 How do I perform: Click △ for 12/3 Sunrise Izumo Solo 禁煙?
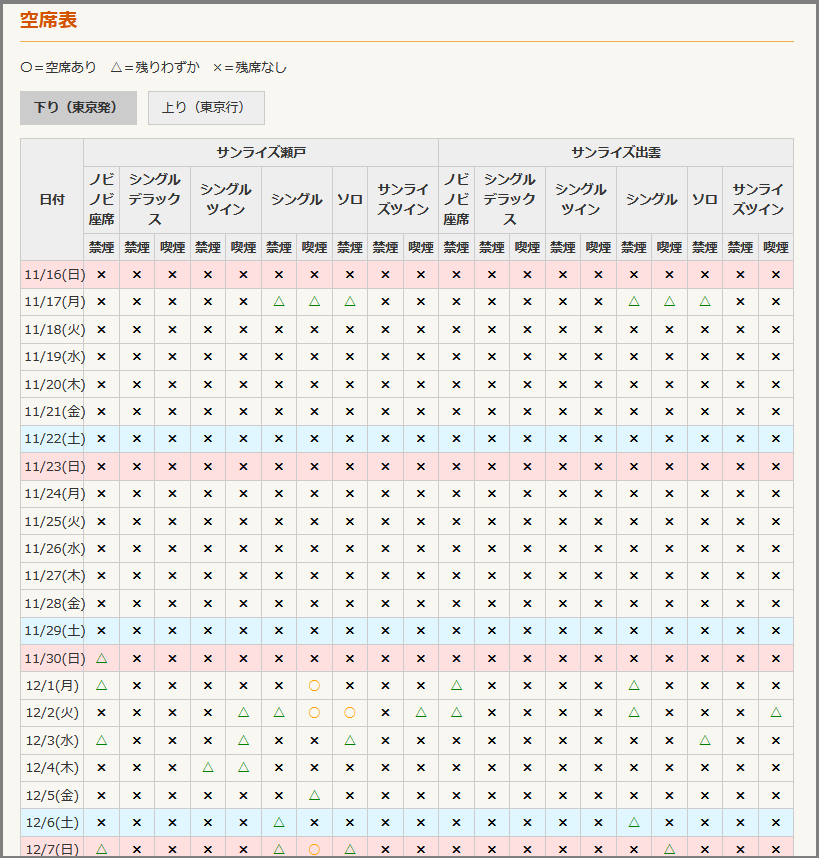tap(705, 740)
